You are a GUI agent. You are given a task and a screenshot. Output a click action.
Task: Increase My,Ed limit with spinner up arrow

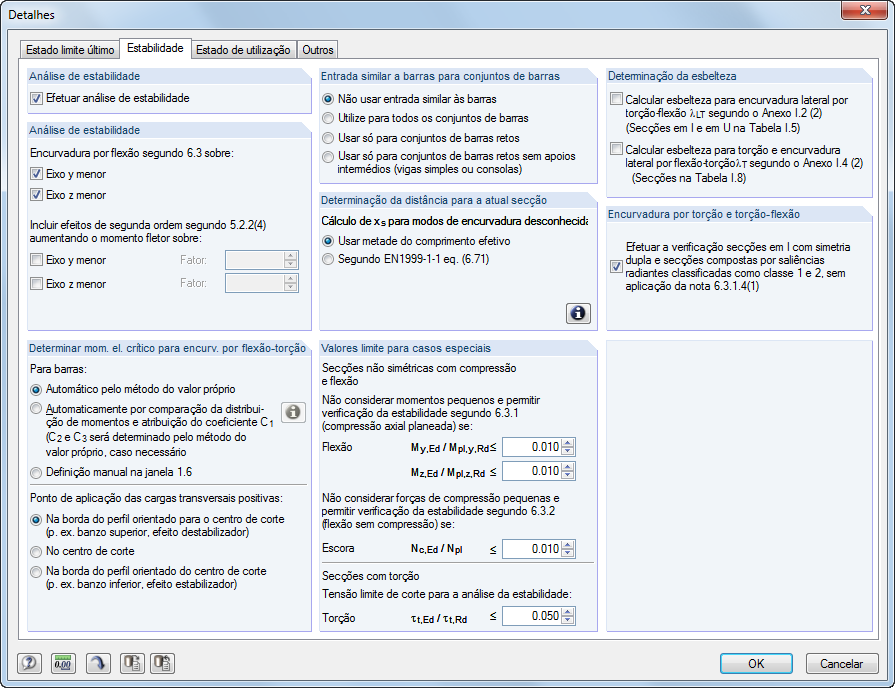(x=567, y=443)
